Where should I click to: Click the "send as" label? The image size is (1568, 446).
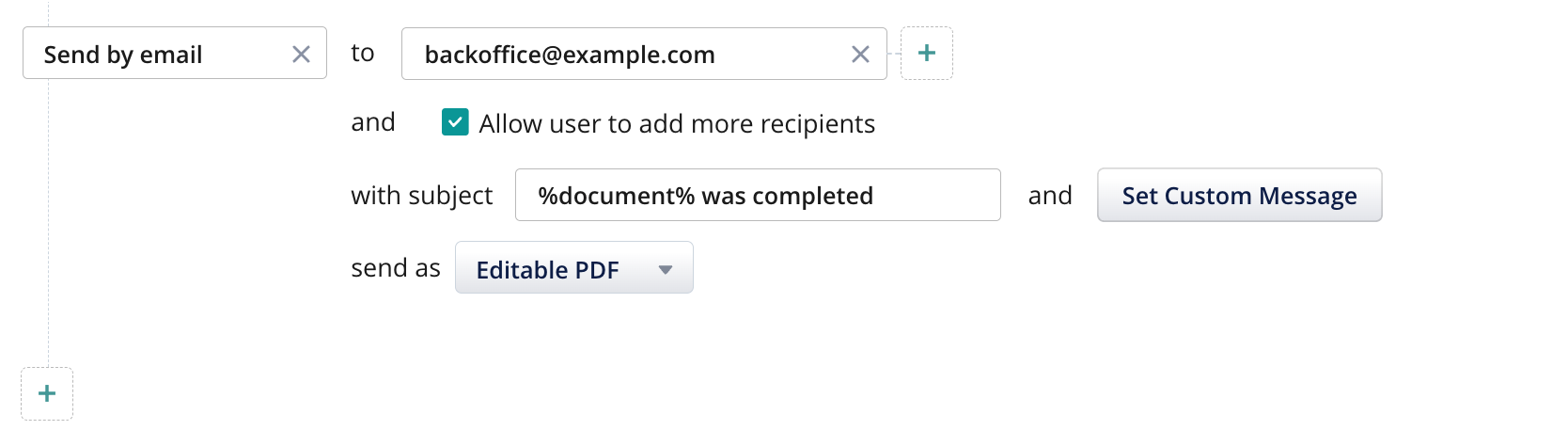[396, 268]
